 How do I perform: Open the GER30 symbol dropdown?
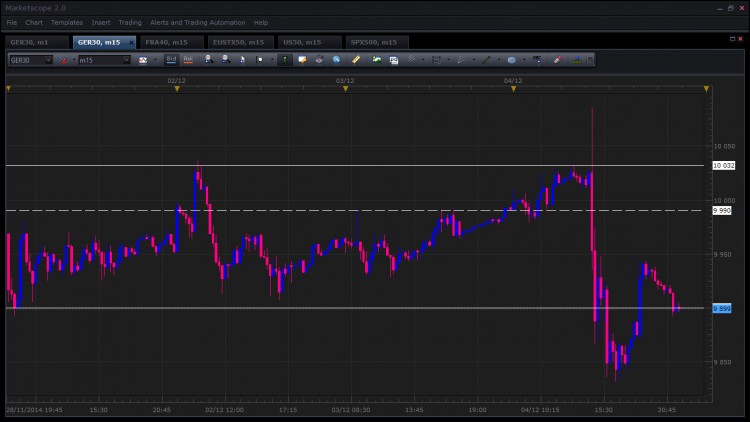tap(48, 60)
